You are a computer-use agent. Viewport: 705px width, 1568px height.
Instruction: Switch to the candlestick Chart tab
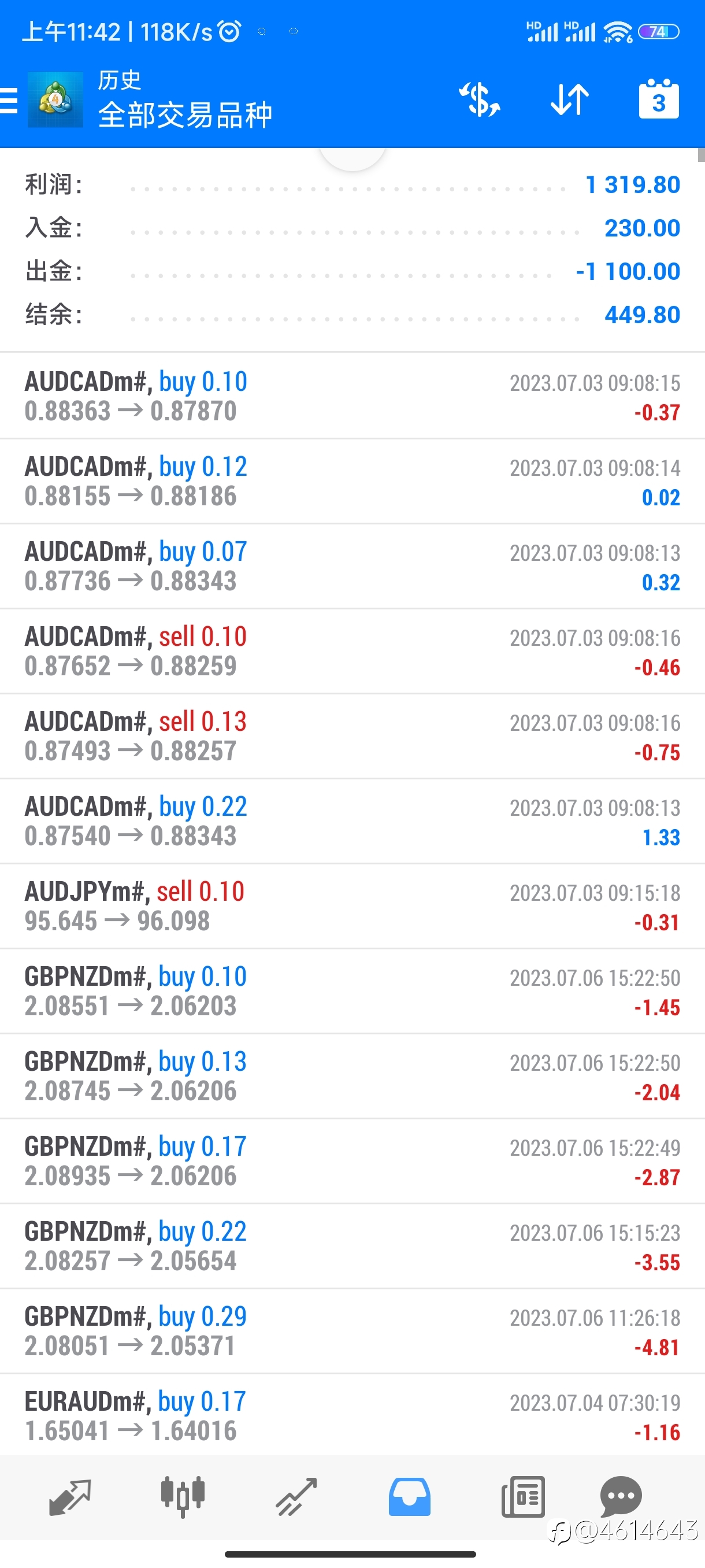[183, 1497]
